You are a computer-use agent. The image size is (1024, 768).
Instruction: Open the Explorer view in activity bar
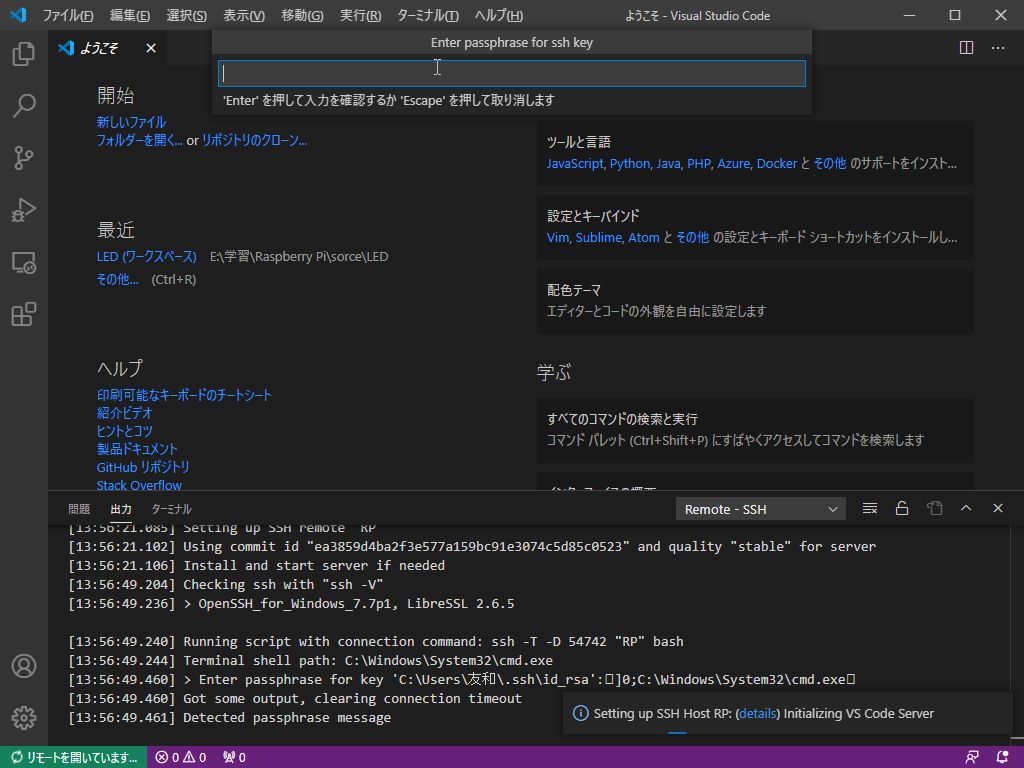[x=24, y=54]
